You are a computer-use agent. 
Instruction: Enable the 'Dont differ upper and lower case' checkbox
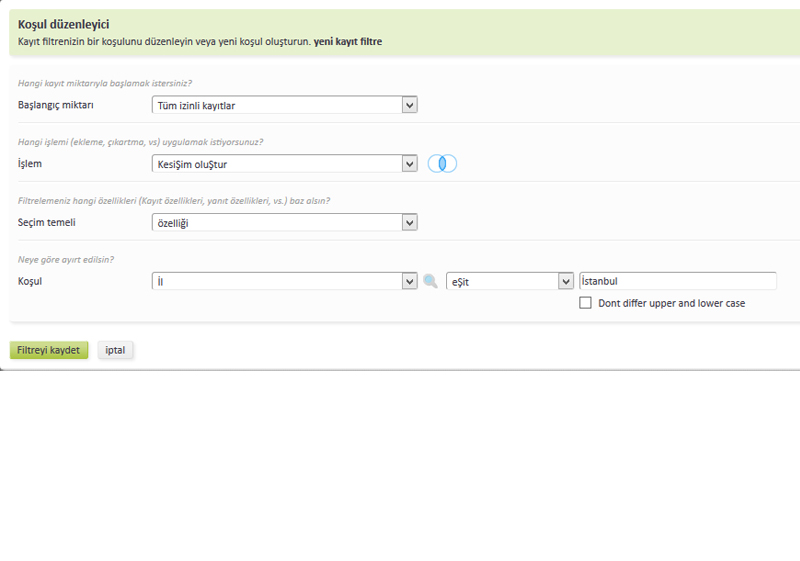point(585,303)
